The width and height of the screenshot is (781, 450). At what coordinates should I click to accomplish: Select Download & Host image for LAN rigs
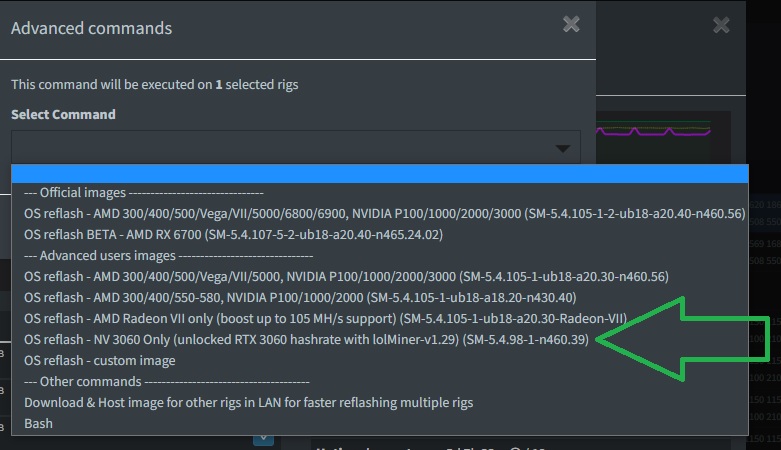(x=380, y=402)
